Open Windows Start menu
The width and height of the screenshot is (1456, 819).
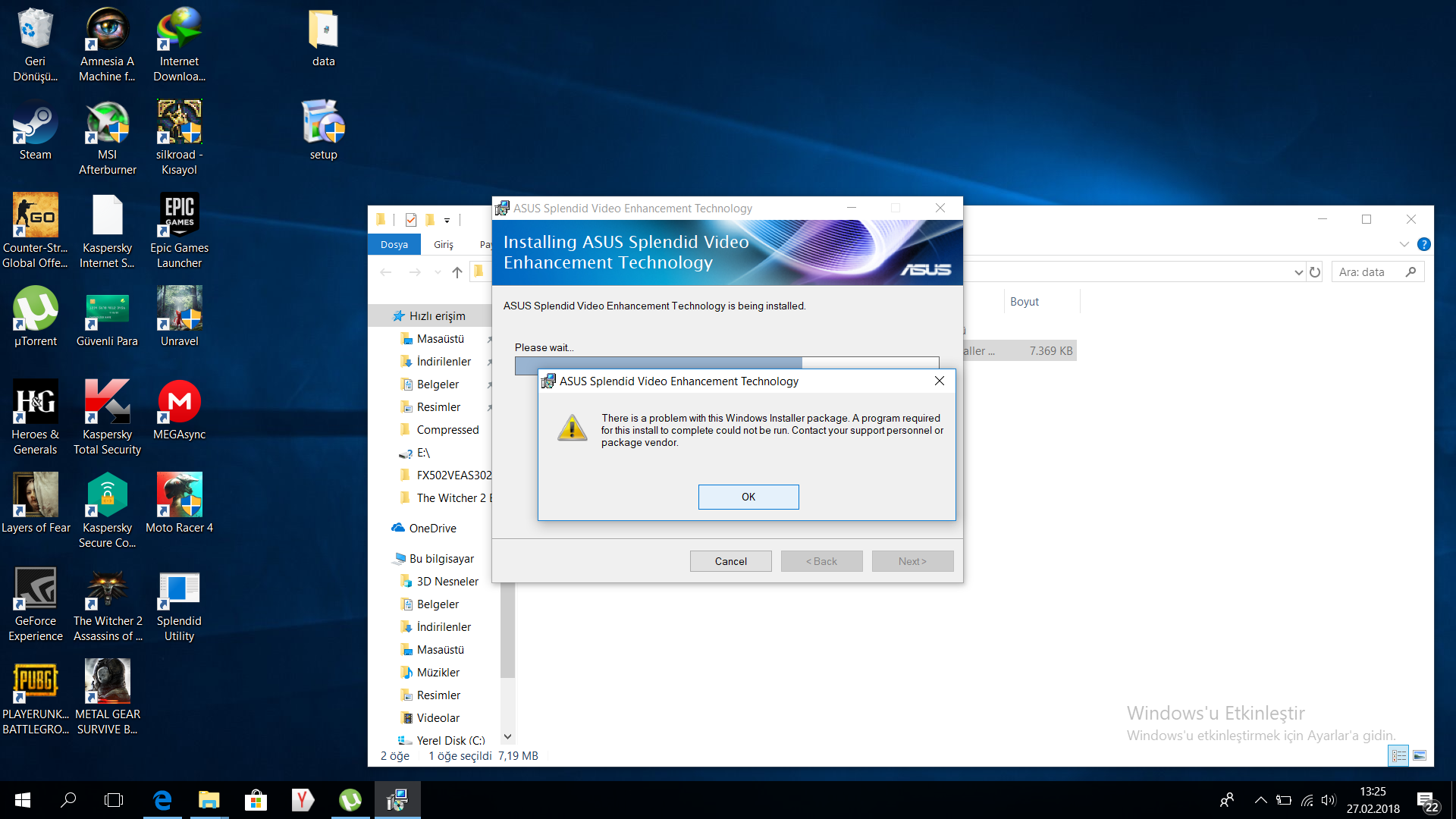[23, 800]
